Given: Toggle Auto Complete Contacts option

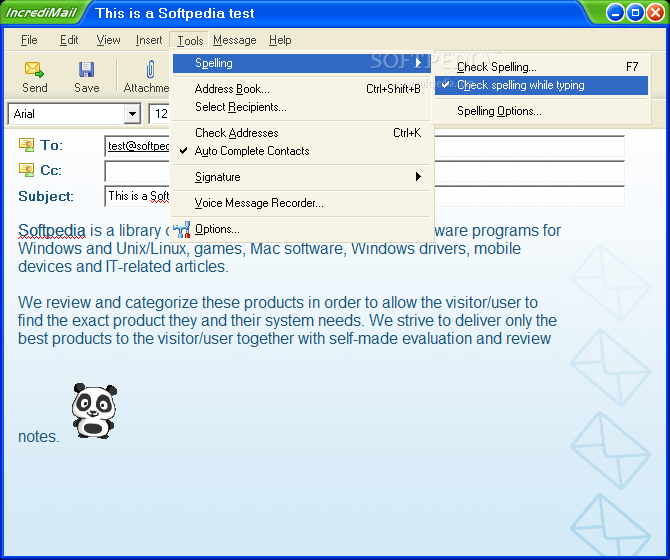Looking at the screenshot, I should click(301, 151).
